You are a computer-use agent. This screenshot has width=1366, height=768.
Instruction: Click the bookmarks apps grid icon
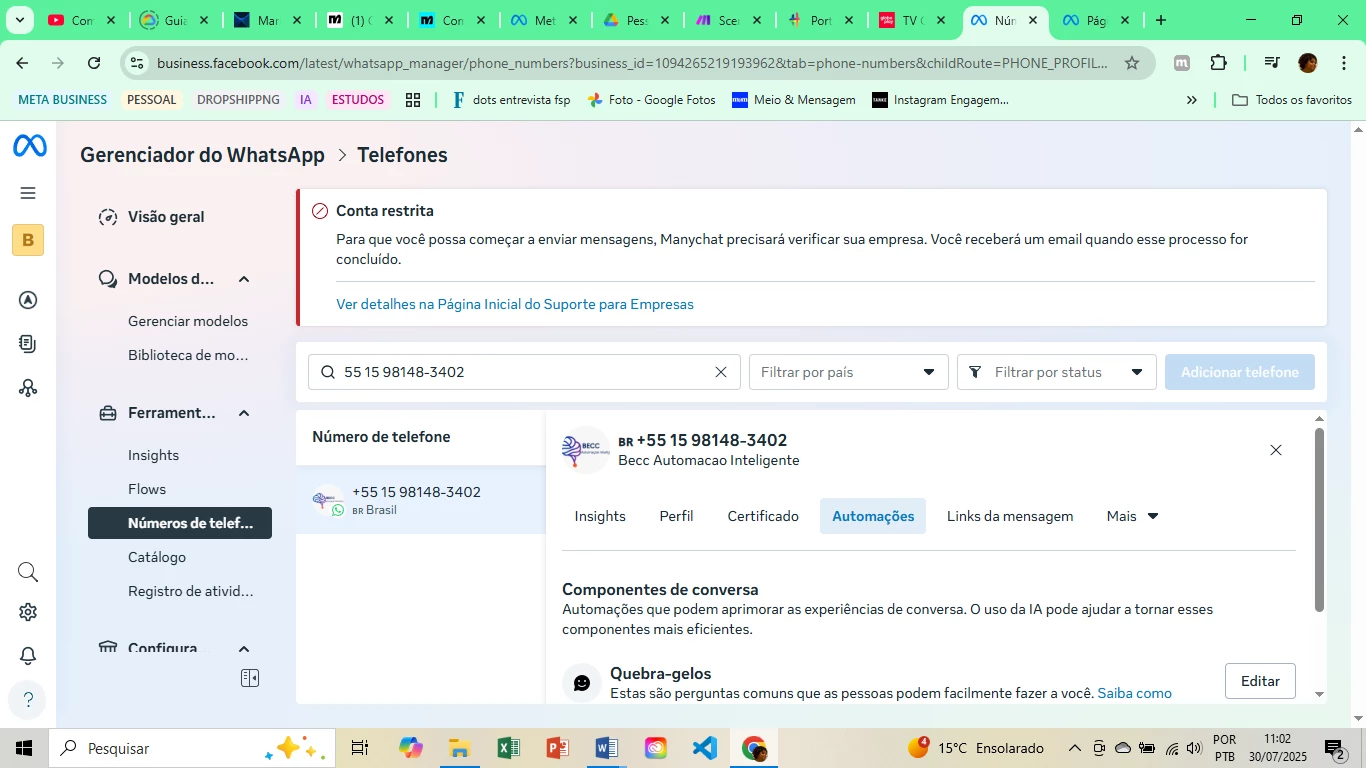point(412,100)
